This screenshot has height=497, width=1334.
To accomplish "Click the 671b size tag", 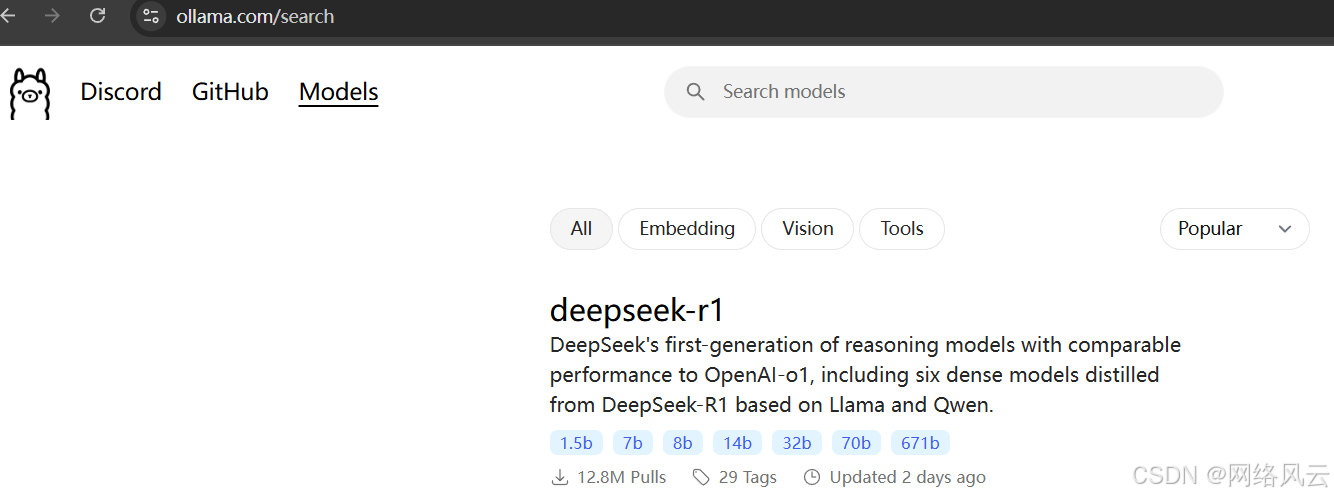I will [920, 443].
